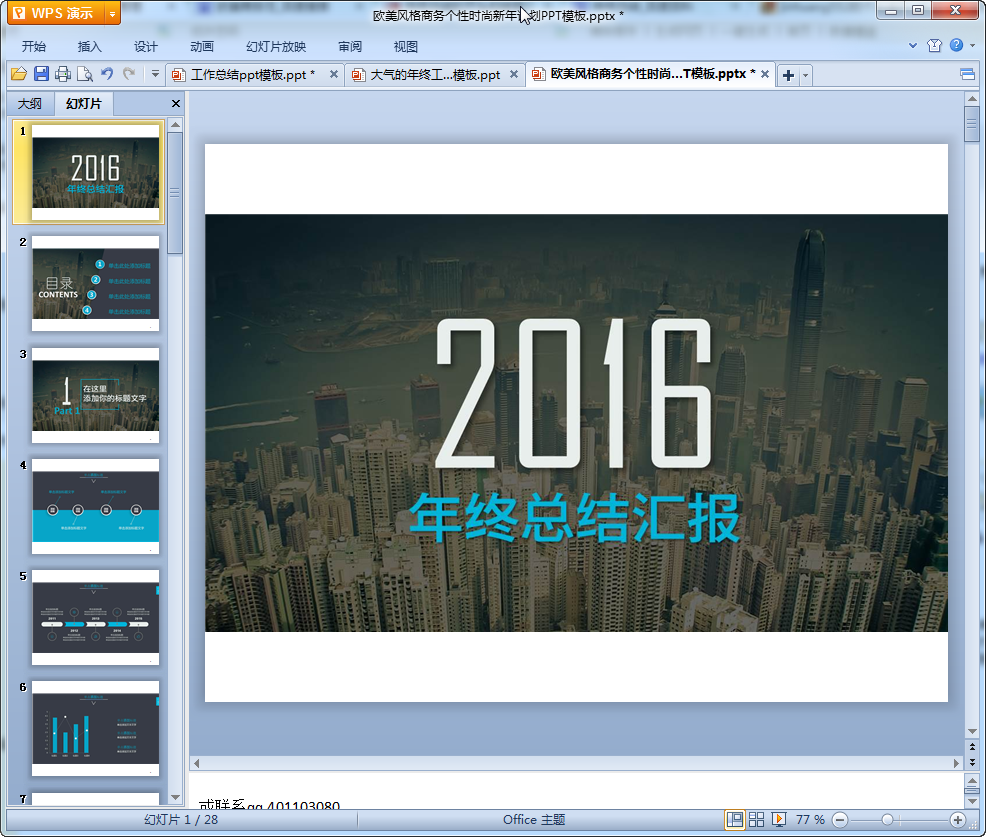Expand the new tab dropdown arrow
Image resolution: width=986 pixels, height=837 pixels.
[805, 75]
